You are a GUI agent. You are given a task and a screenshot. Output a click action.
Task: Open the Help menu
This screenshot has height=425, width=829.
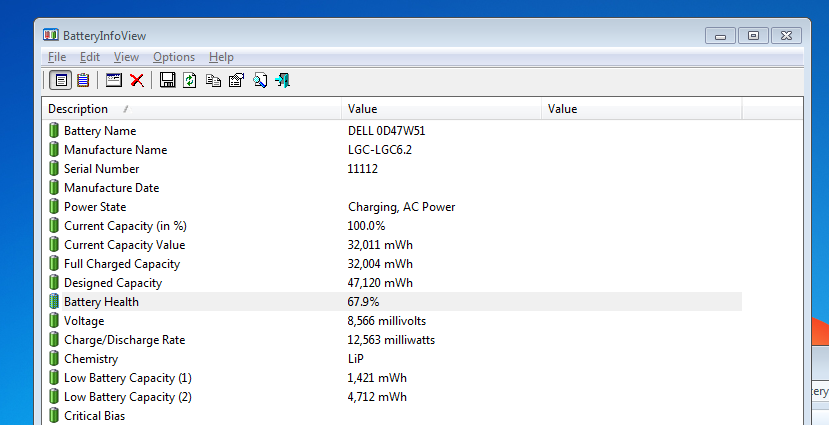pyautogui.click(x=221, y=57)
